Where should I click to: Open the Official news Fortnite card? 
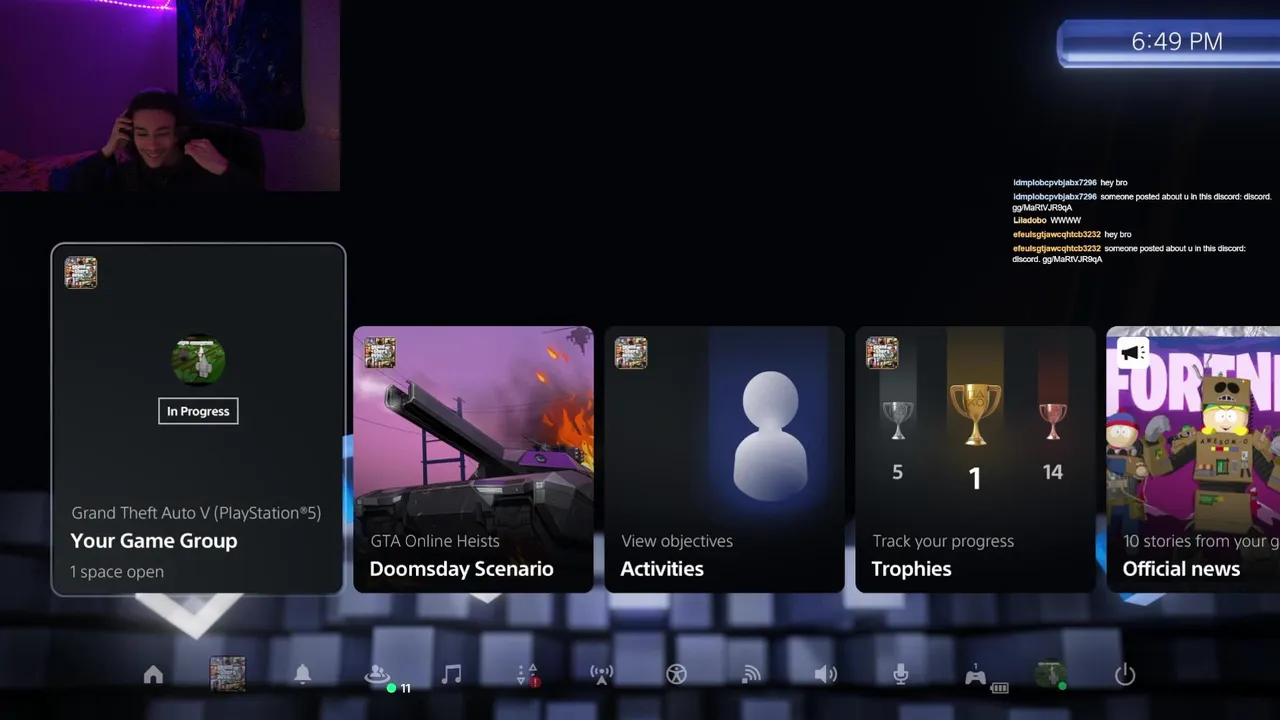click(1193, 459)
